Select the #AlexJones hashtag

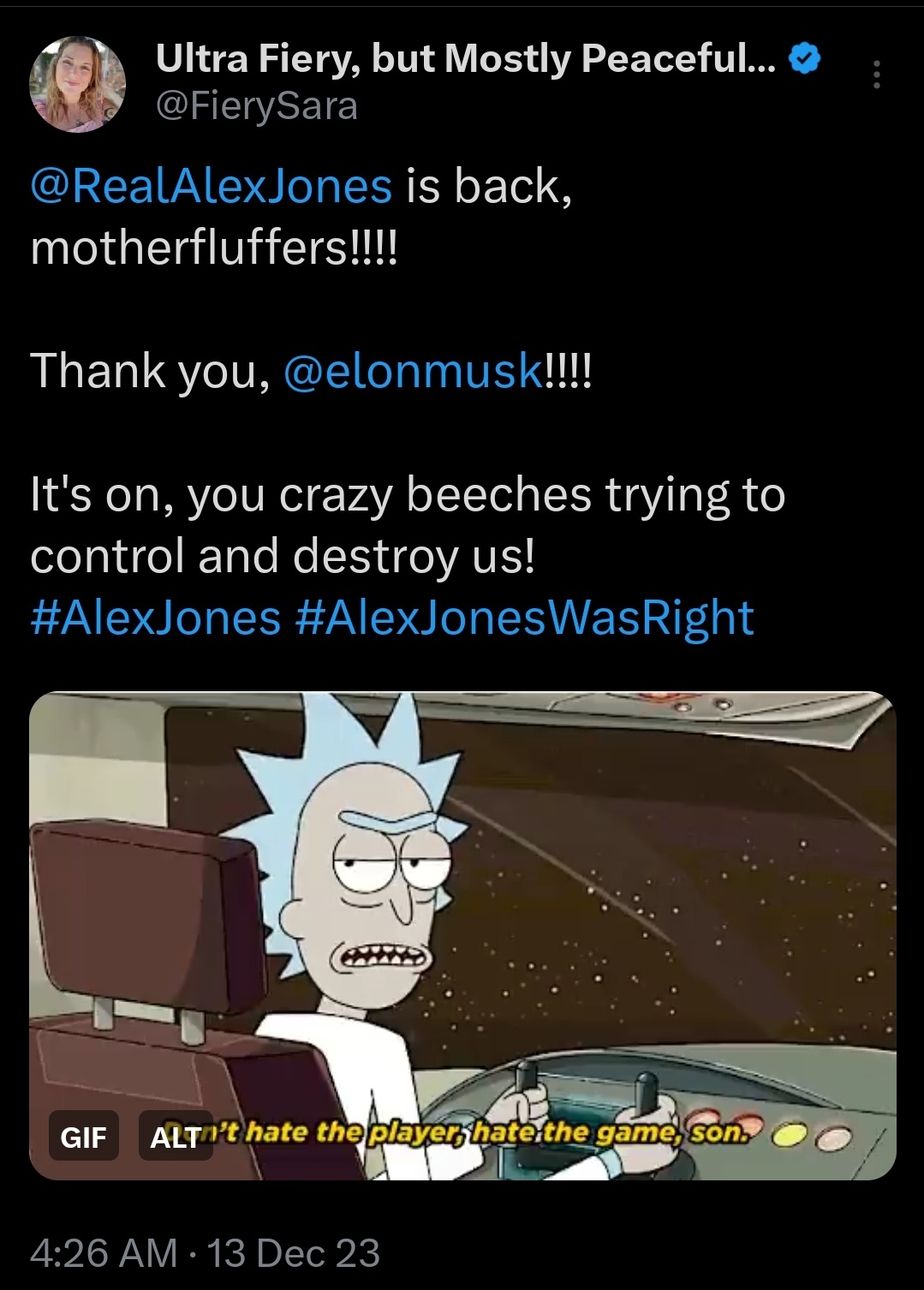[156, 618]
